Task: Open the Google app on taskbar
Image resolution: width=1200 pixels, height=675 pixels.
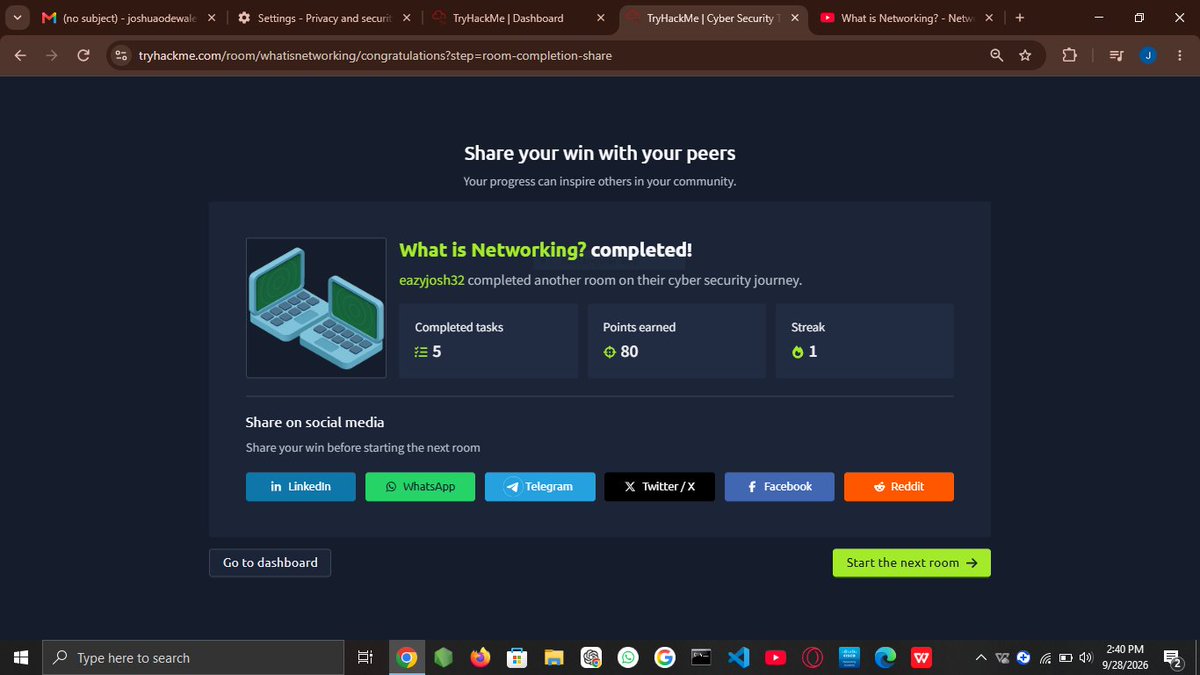Action: click(x=665, y=657)
